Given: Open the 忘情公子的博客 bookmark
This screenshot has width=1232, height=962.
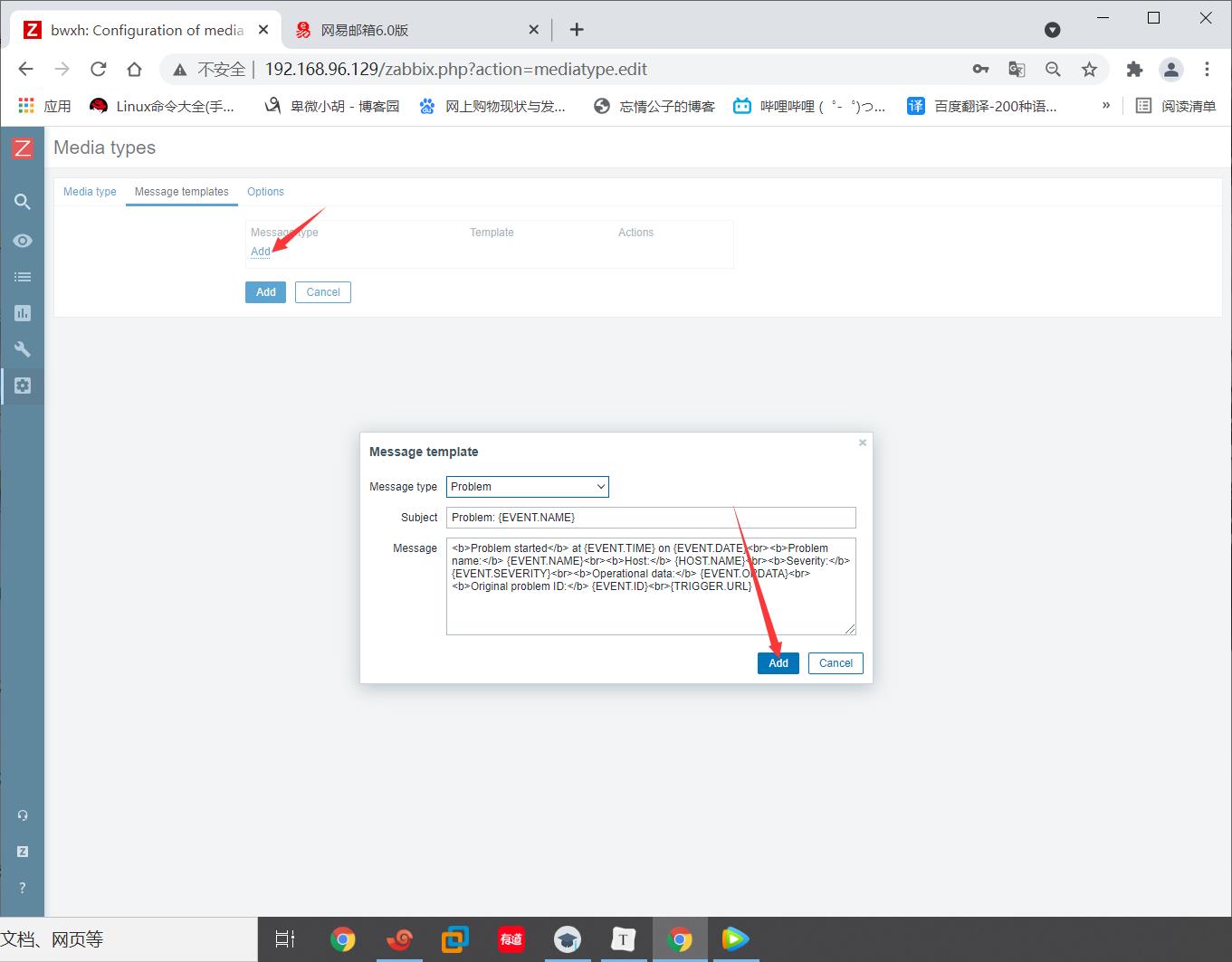Looking at the screenshot, I should click(654, 106).
